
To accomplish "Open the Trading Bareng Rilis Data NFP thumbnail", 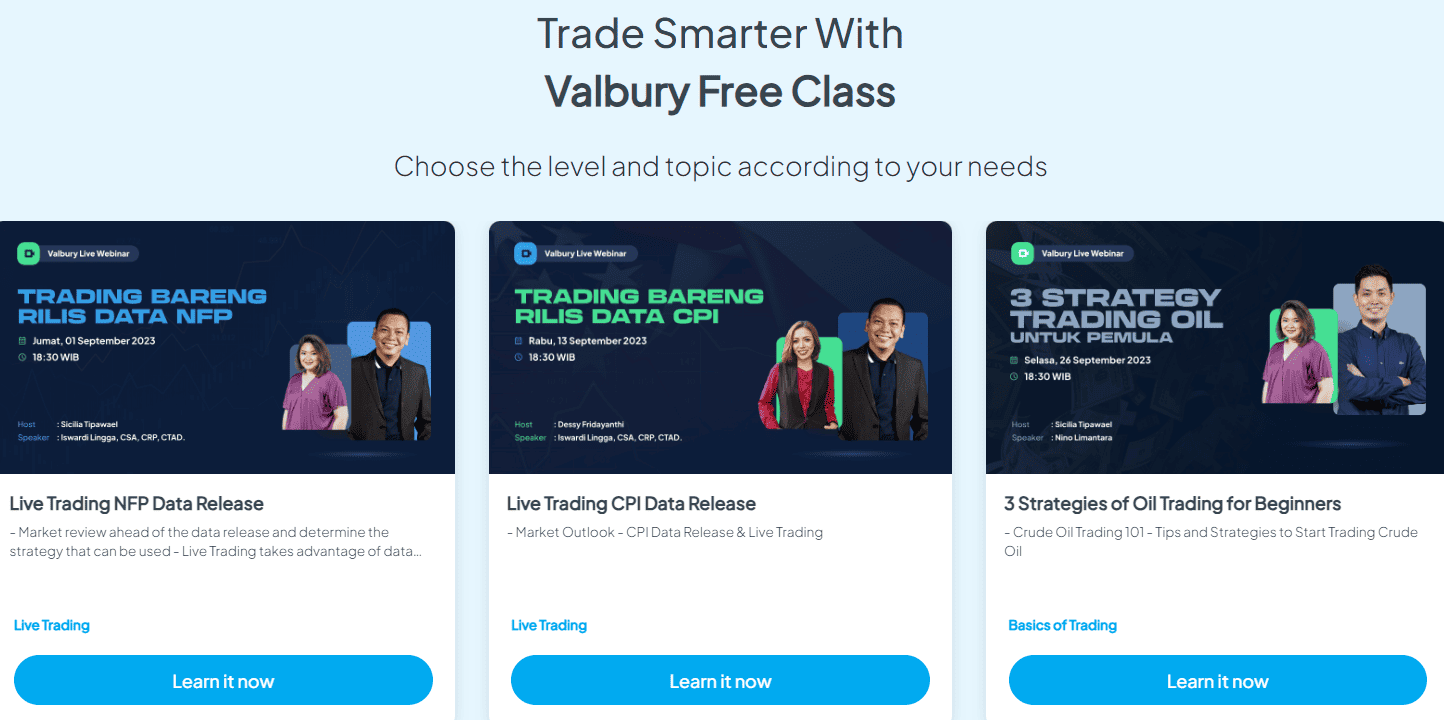I will pos(227,347).
